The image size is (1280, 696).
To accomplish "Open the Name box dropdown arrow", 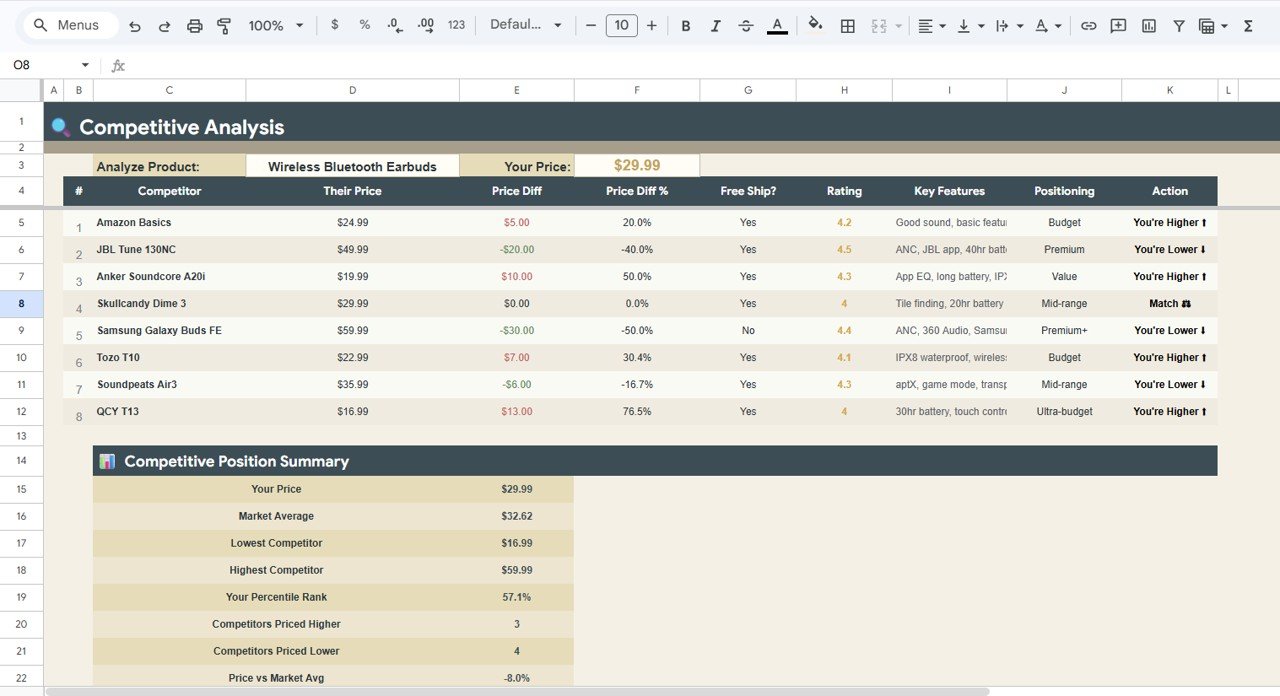I will pos(85,65).
